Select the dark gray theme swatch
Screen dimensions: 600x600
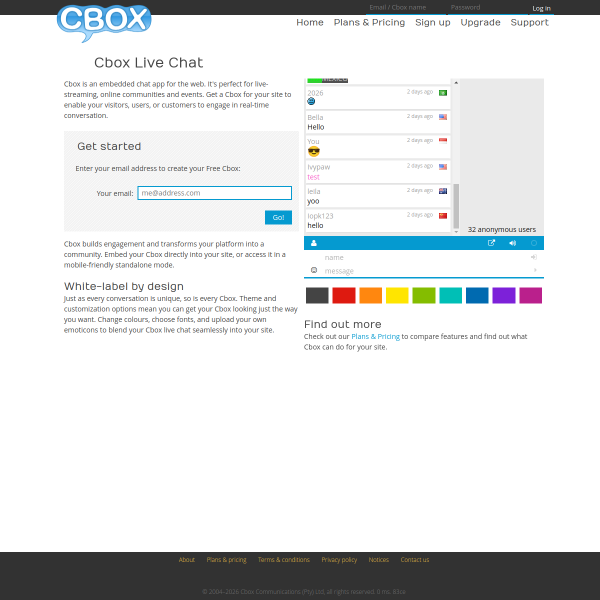317,295
